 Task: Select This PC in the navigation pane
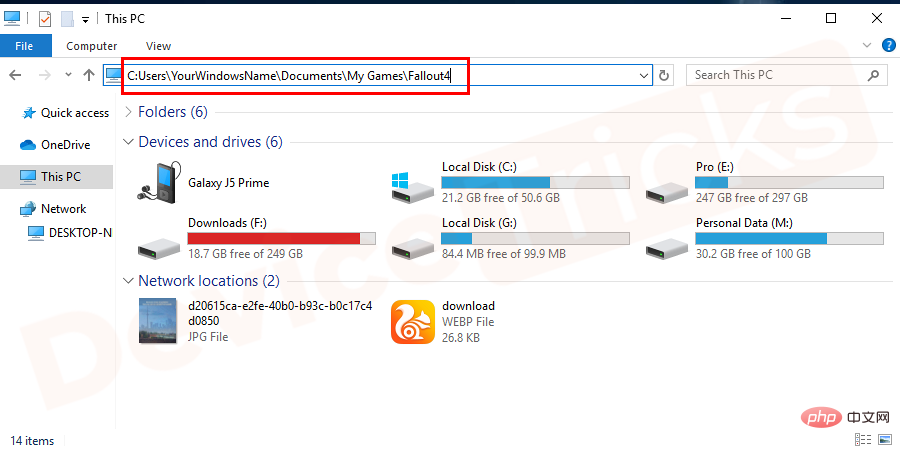(56, 177)
